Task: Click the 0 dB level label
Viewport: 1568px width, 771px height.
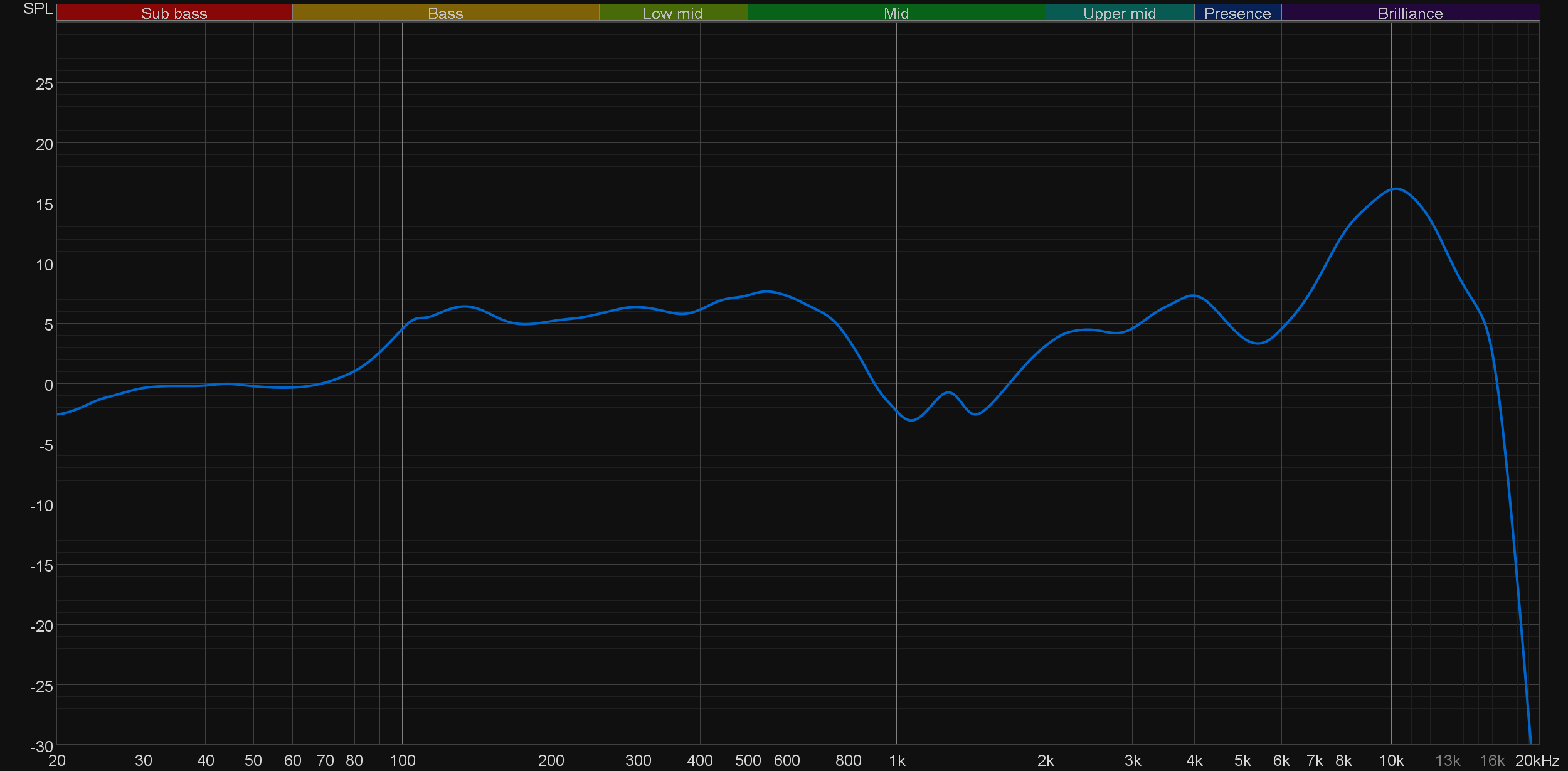Action: point(48,385)
